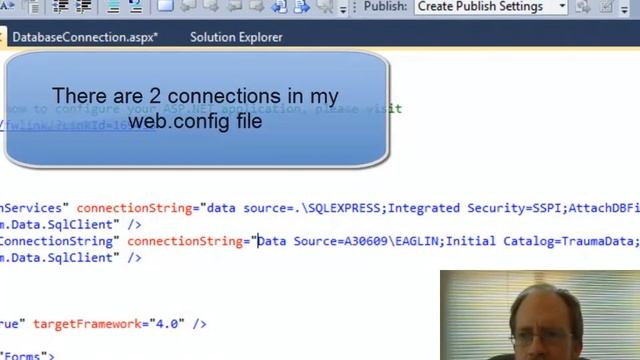Switch to Solution Explorer tab
Screen dimensions: 640x360
[x=236, y=37]
